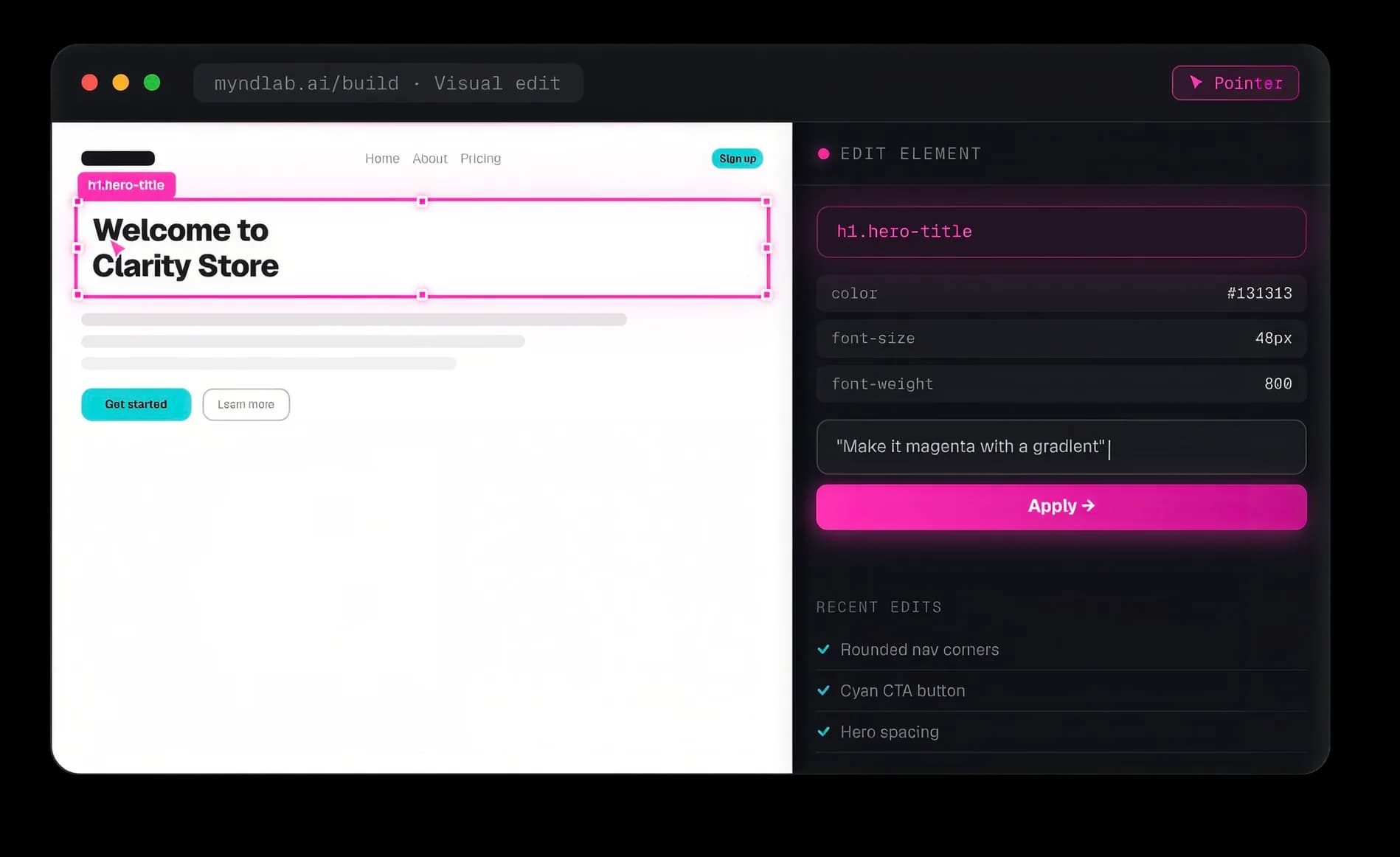Screen dimensions: 1400x857
Task: Click the right-middle selection handle
Action: point(766,248)
